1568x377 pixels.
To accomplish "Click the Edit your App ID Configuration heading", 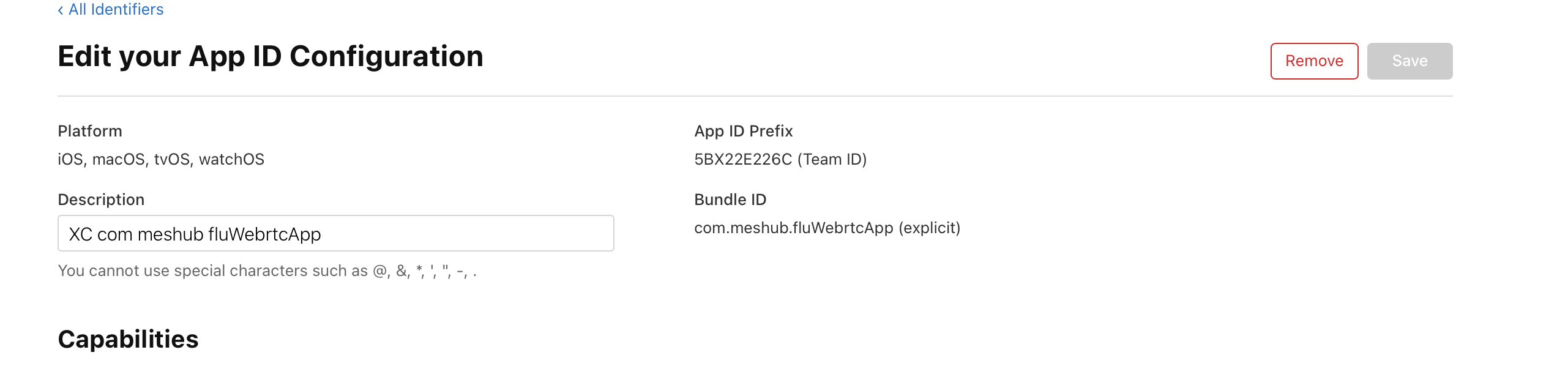I will [x=270, y=56].
